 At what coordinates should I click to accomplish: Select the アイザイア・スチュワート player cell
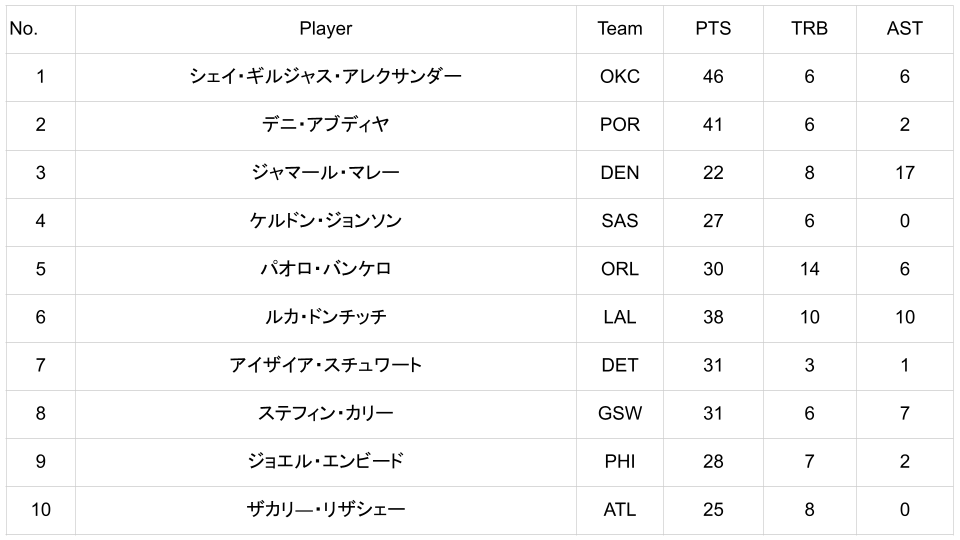click(x=325, y=365)
